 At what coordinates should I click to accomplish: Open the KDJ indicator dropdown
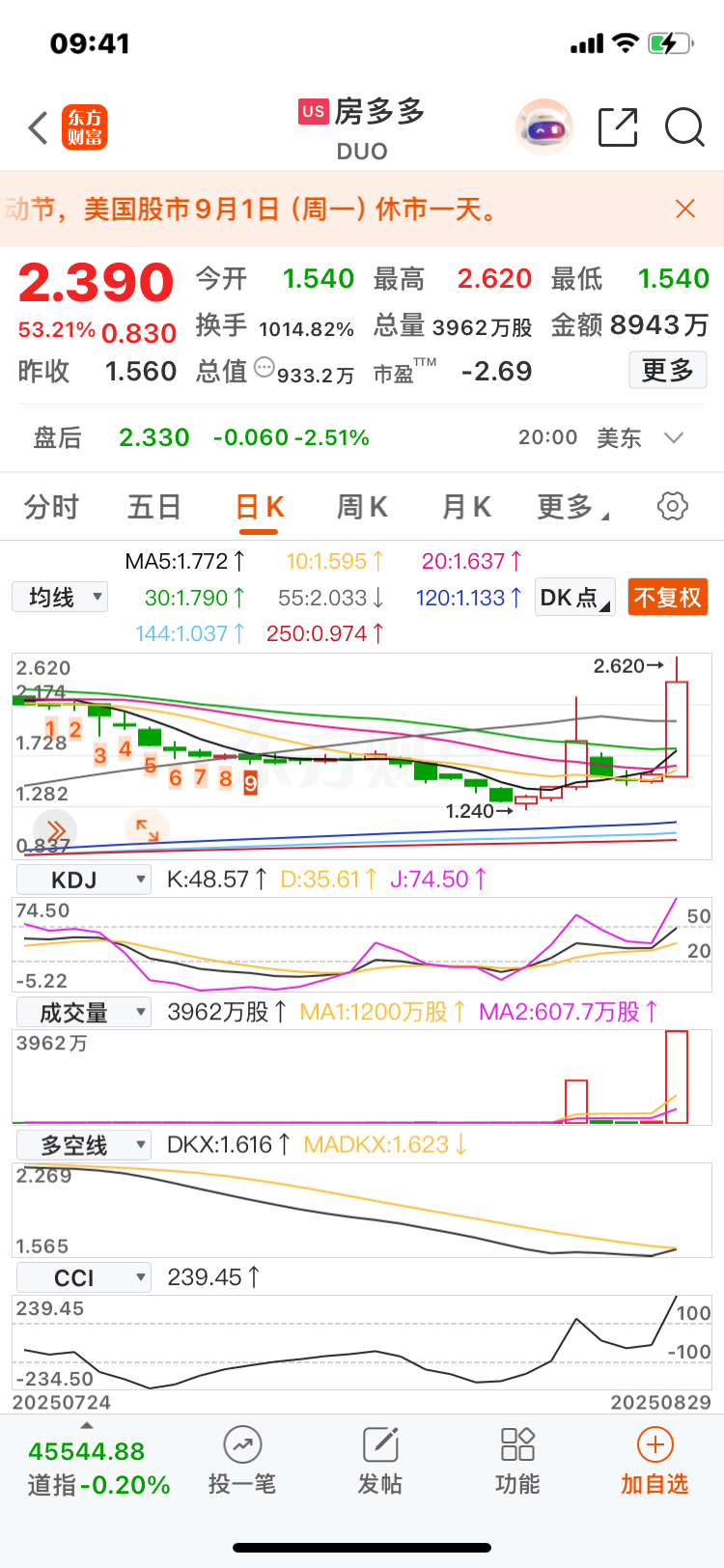tap(84, 880)
